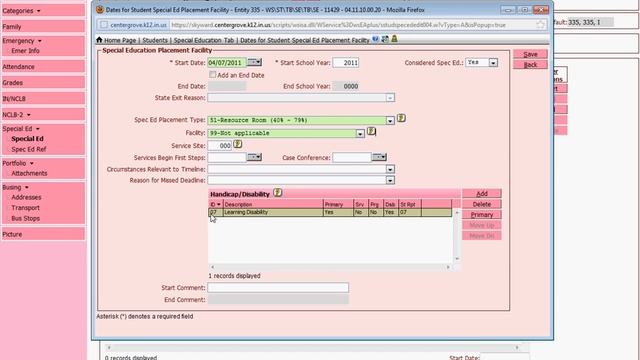The height and width of the screenshot is (360, 640).
Task: Click the blue help icon in breadcrumb bar
Action: tap(375, 39)
